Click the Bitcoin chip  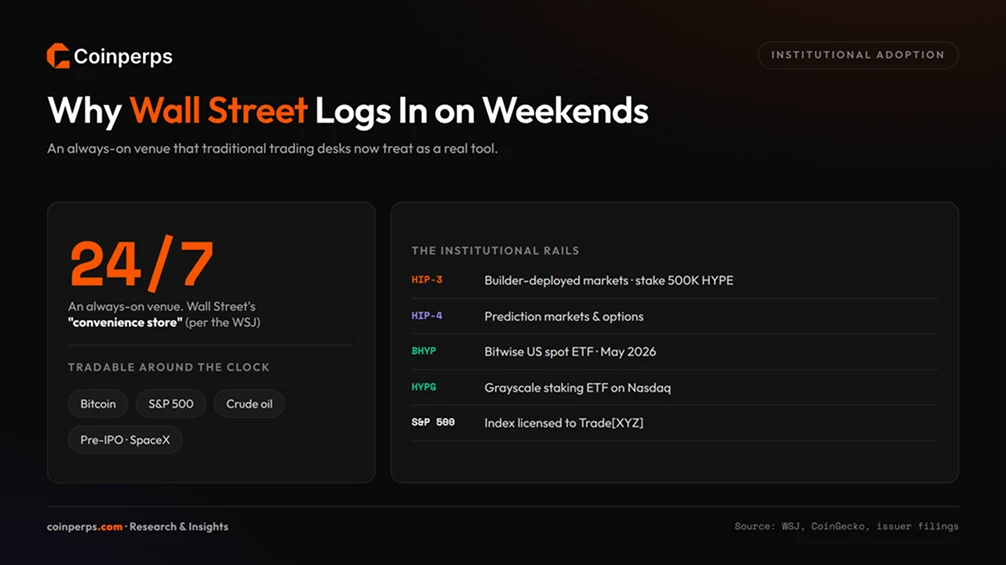click(98, 404)
